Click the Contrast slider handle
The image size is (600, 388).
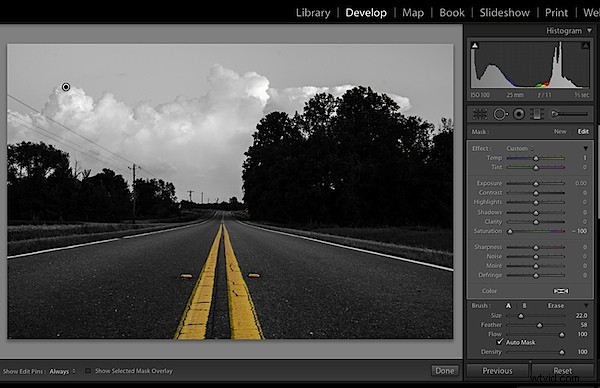536,193
